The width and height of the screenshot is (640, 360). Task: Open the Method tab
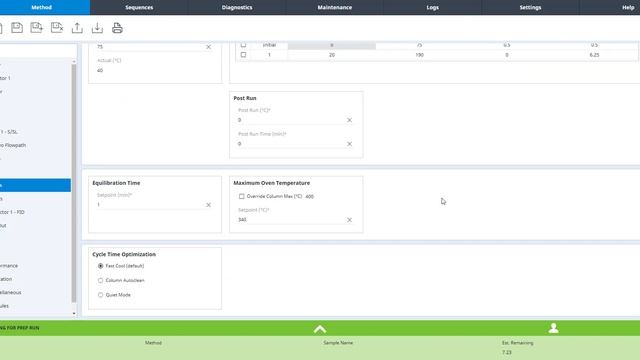tap(42, 7)
